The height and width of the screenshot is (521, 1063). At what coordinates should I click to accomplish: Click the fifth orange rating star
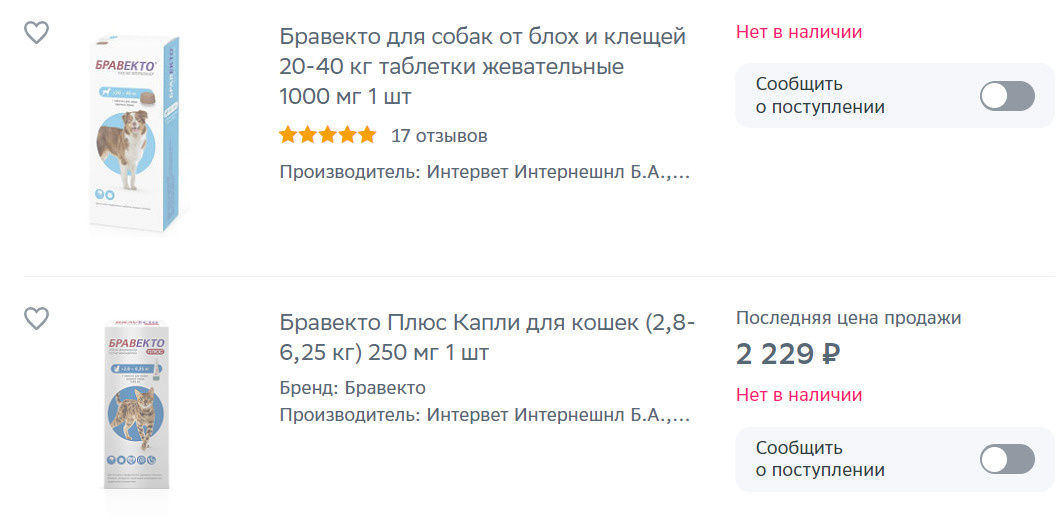click(x=368, y=135)
